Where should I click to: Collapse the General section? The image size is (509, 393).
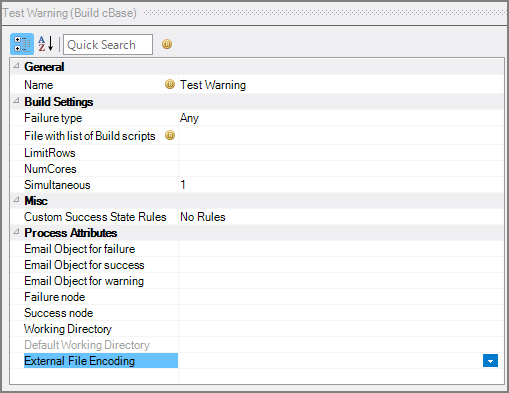pyautogui.click(x=16, y=66)
